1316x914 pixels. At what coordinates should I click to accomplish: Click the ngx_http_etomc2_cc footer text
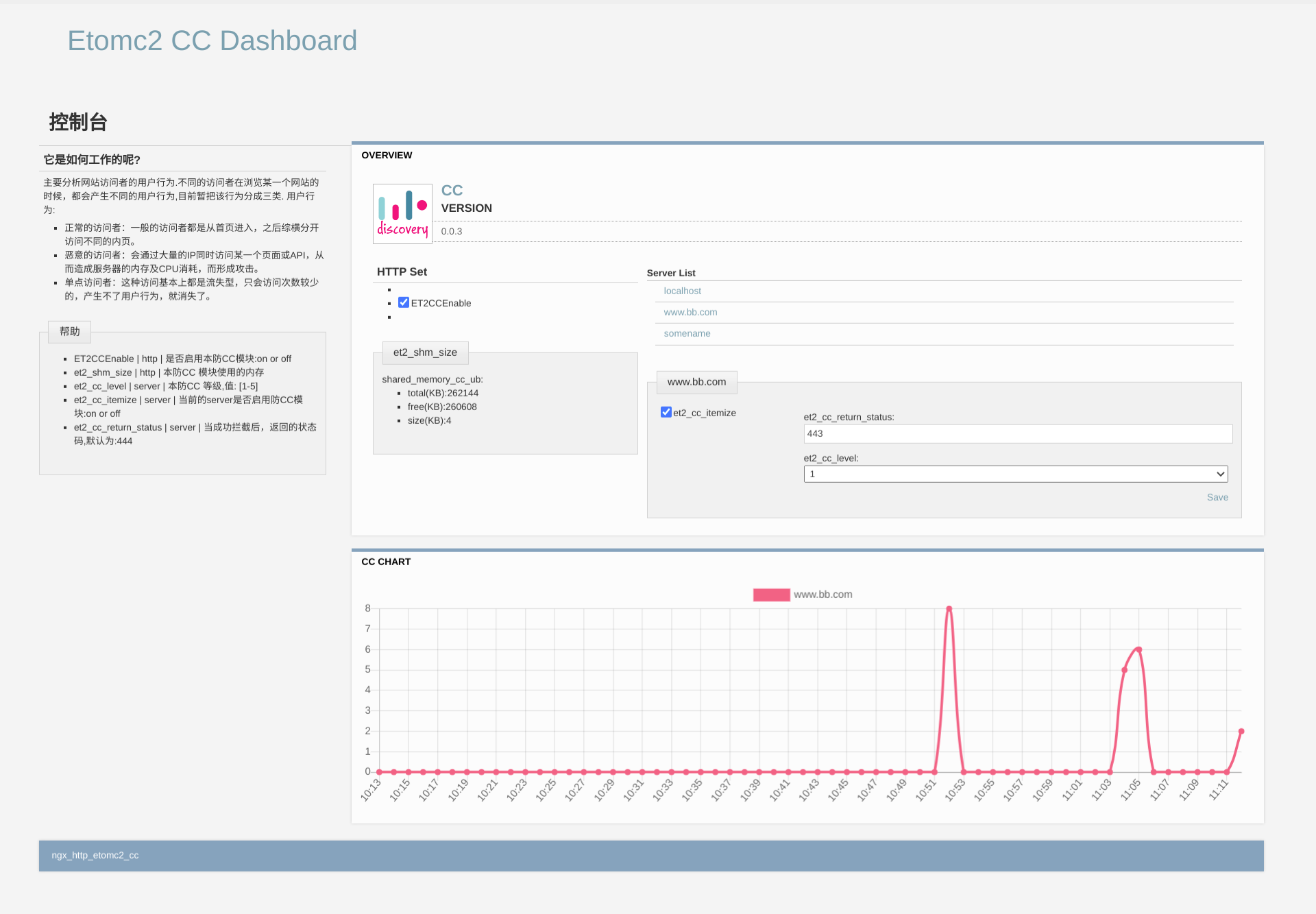coord(95,855)
